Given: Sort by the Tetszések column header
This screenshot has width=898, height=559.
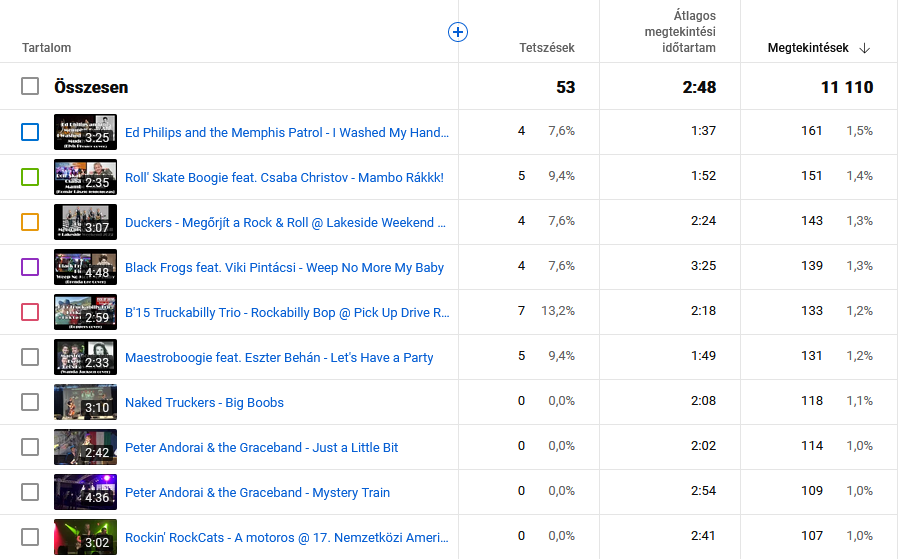Looking at the screenshot, I should tap(547, 48).
